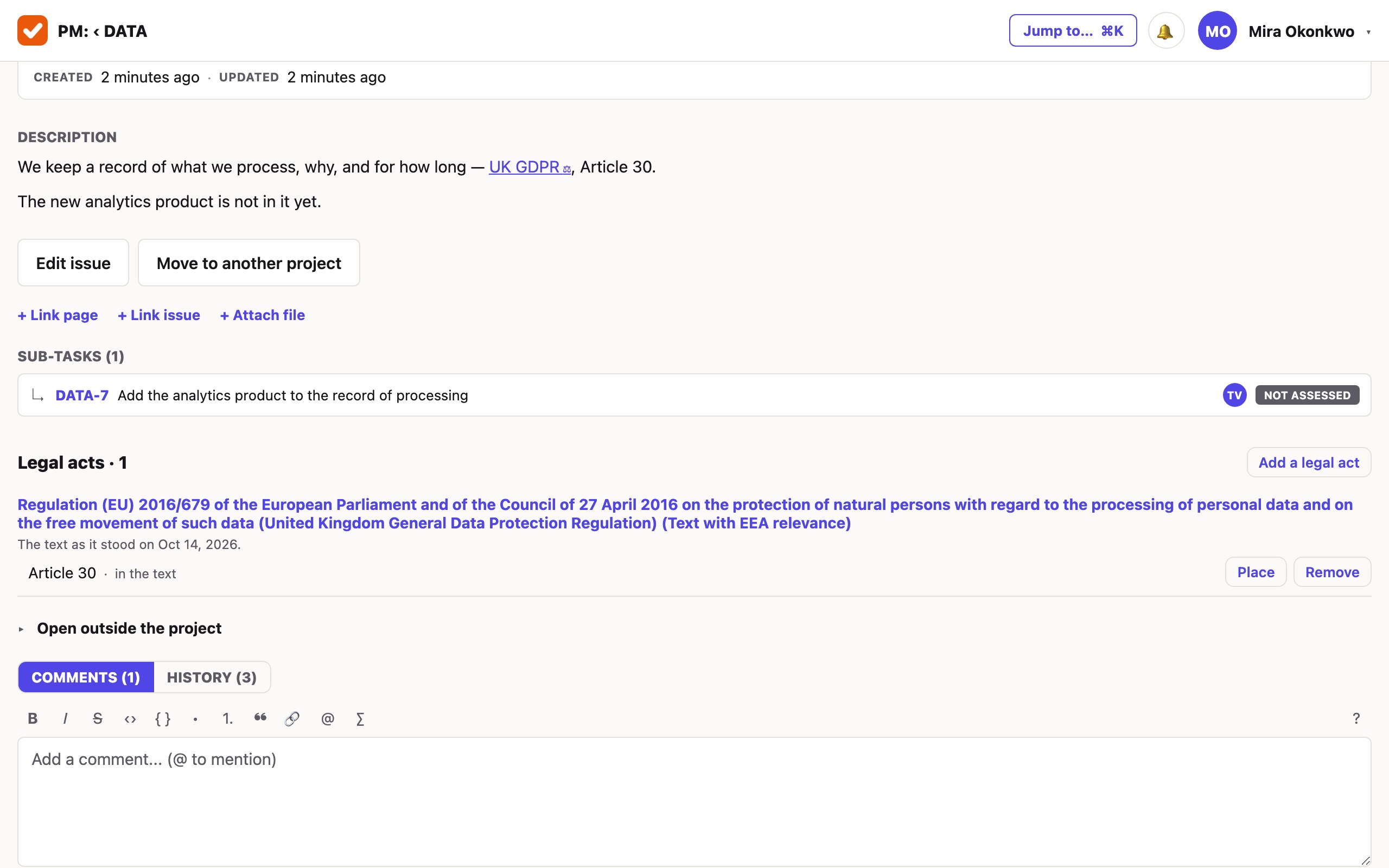
Task: Expand Open outside the project
Action: (119, 628)
